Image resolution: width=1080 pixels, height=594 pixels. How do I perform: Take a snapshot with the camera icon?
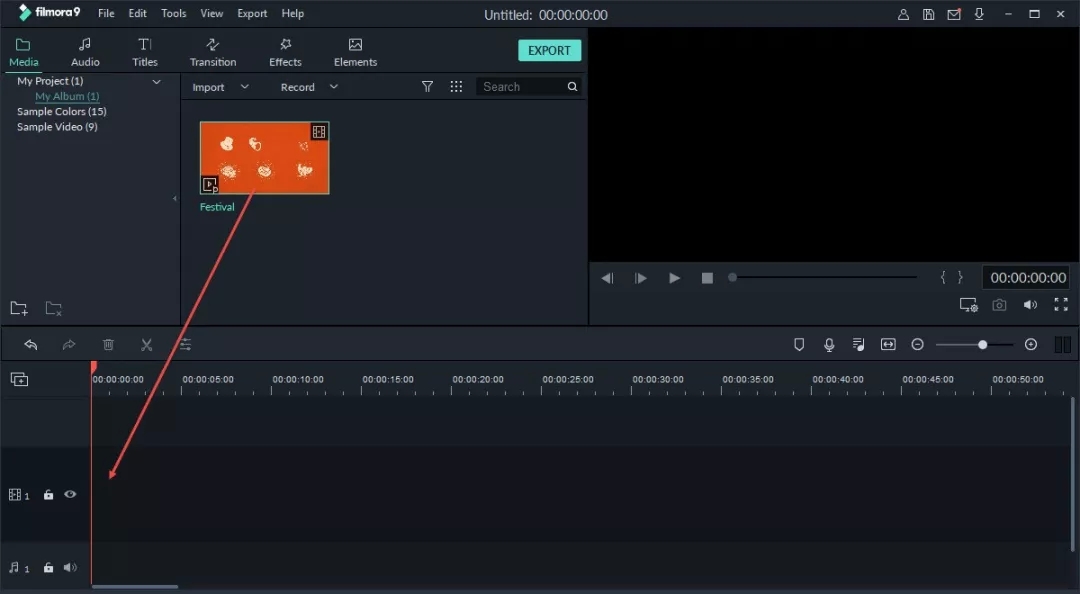(999, 305)
